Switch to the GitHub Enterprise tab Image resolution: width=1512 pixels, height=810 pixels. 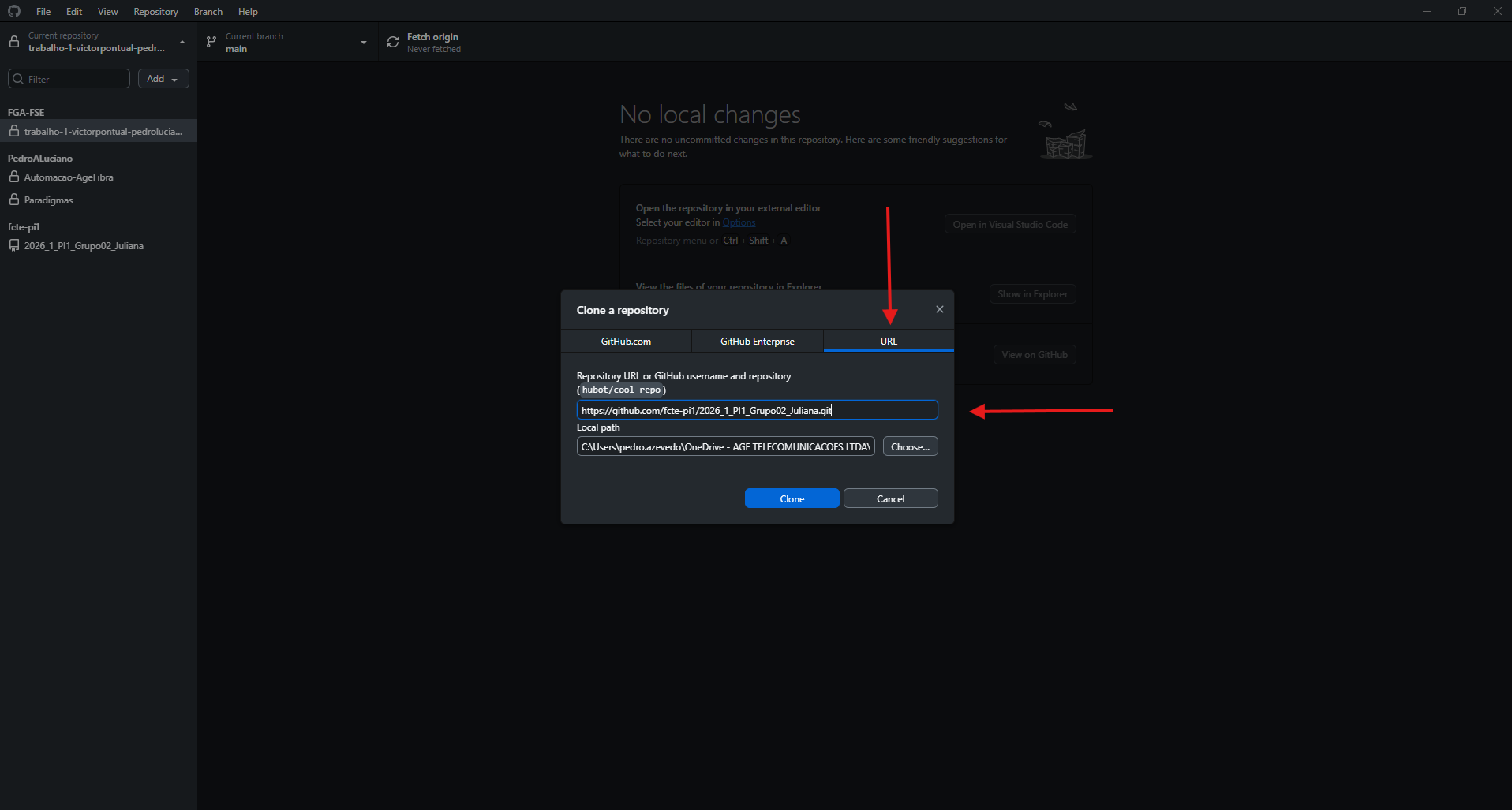[x=758, y=341]
